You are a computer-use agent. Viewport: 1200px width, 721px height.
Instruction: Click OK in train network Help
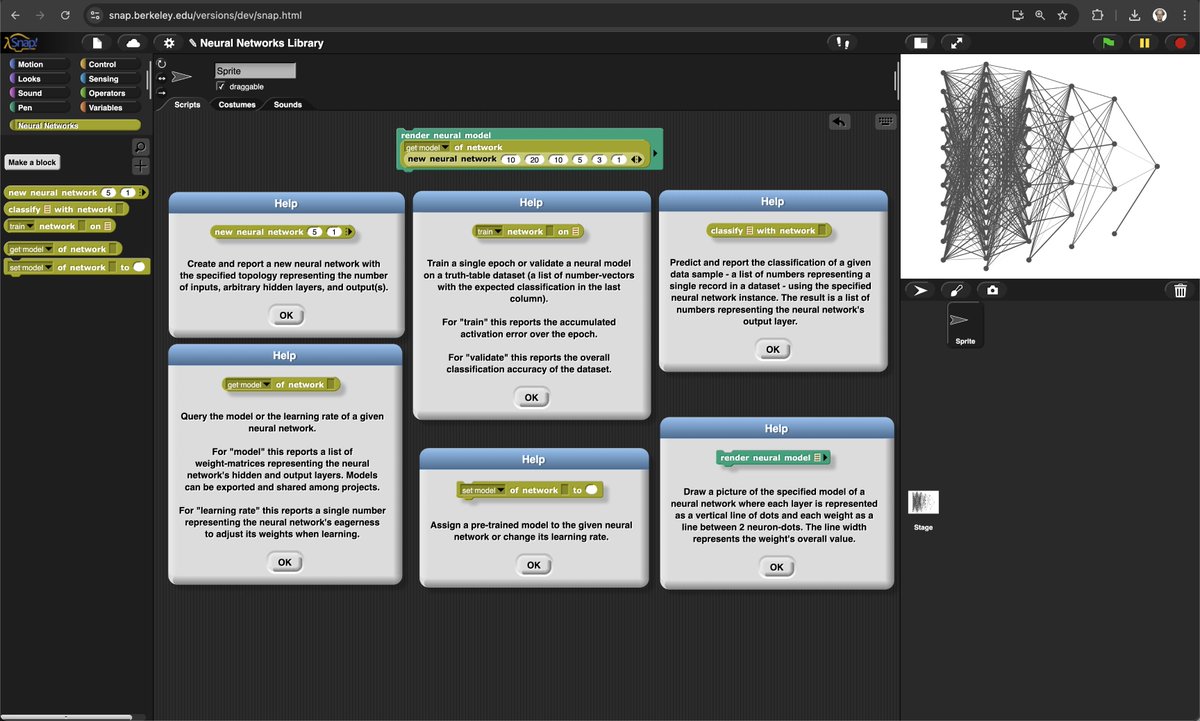[x=531, y=397]
